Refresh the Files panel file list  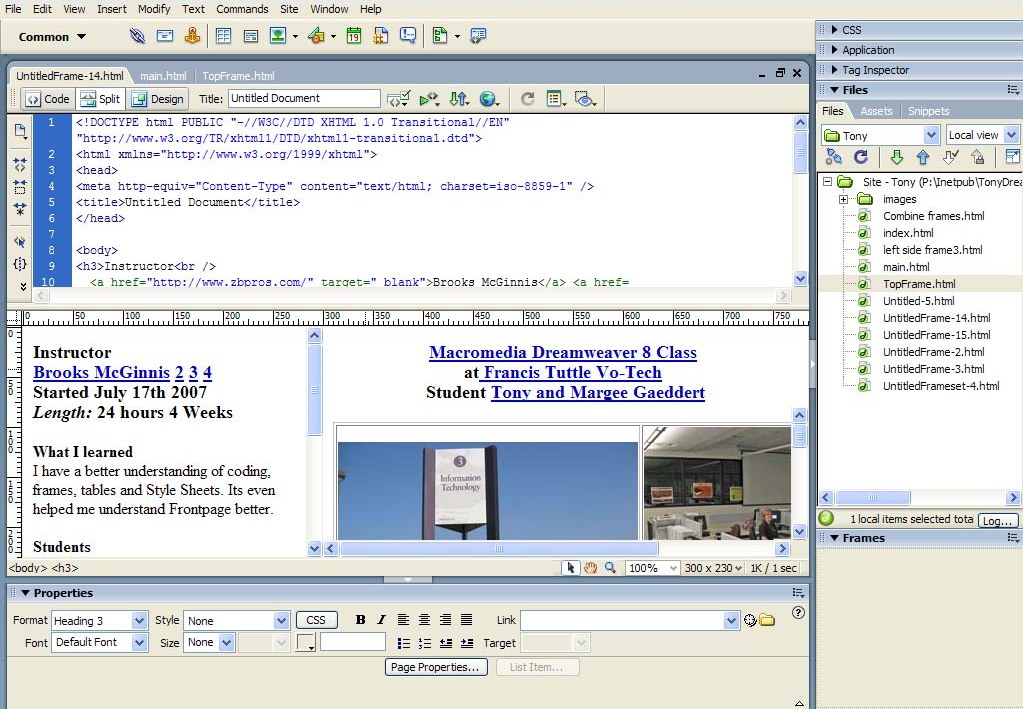pyautogui.click(x=862, y=157)
